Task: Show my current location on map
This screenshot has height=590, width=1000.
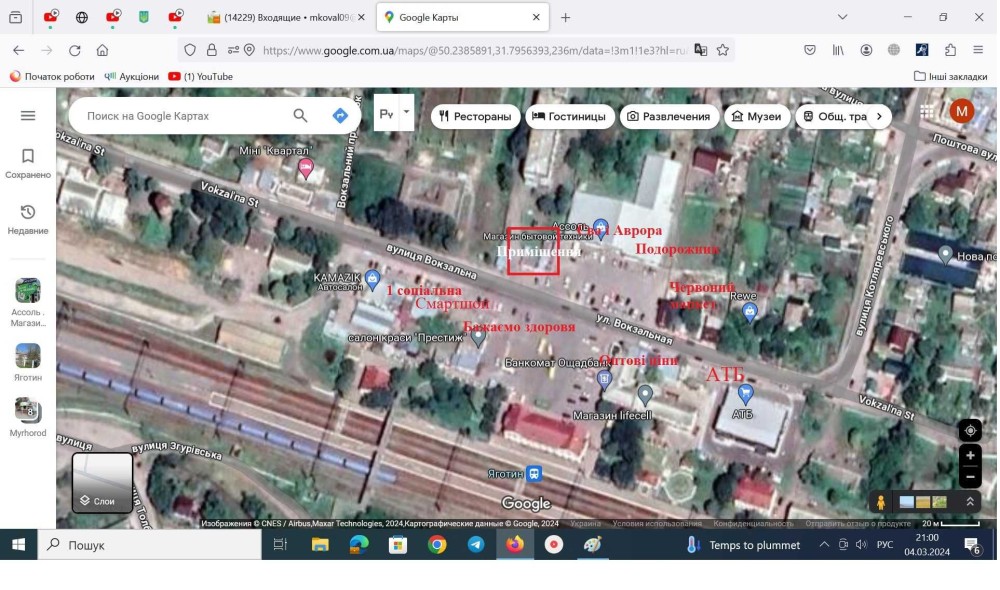Action: coord(970,431)
